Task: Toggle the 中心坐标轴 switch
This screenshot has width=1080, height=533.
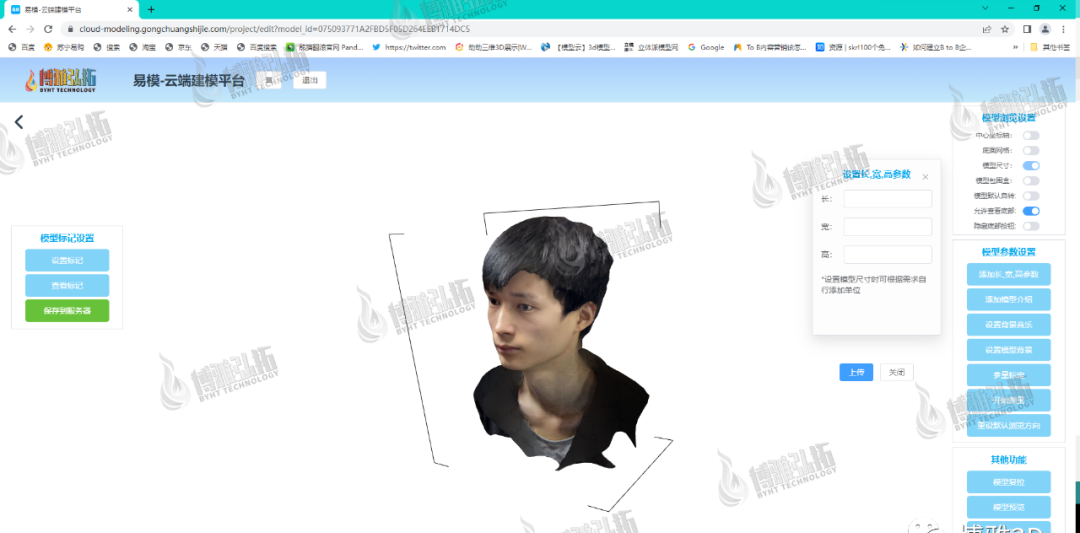Action: click(x=1030, y=136)
